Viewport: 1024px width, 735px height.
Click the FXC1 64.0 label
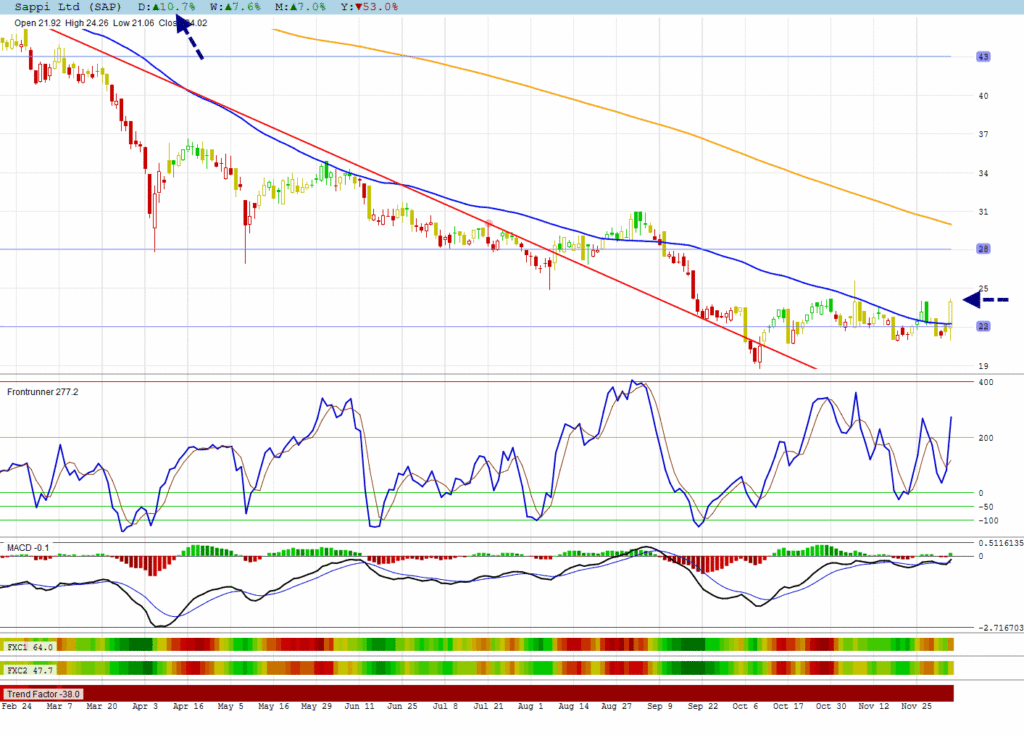click(x=27, y=647)
